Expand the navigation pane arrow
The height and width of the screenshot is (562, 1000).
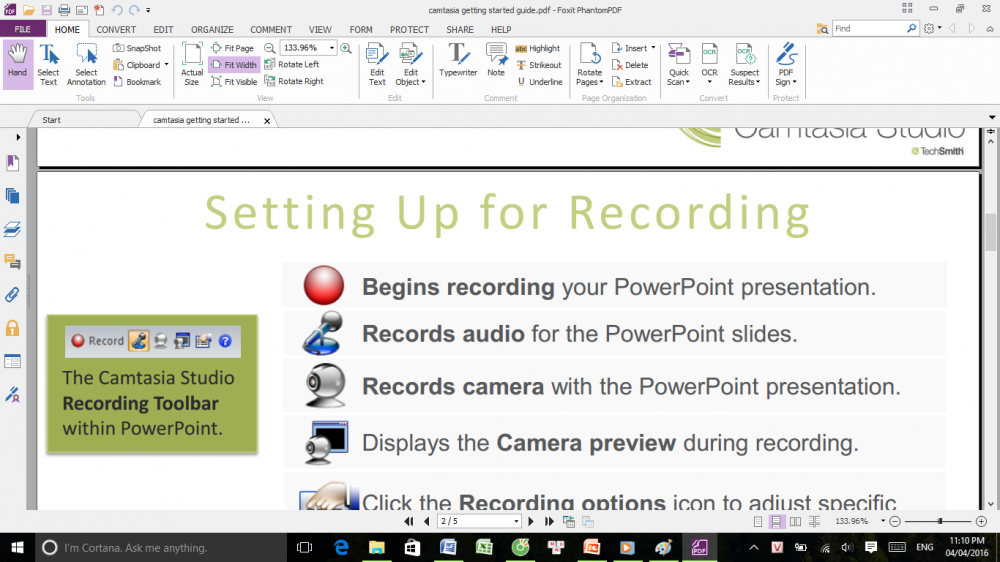pyautogui.click(x=18, y=137)
